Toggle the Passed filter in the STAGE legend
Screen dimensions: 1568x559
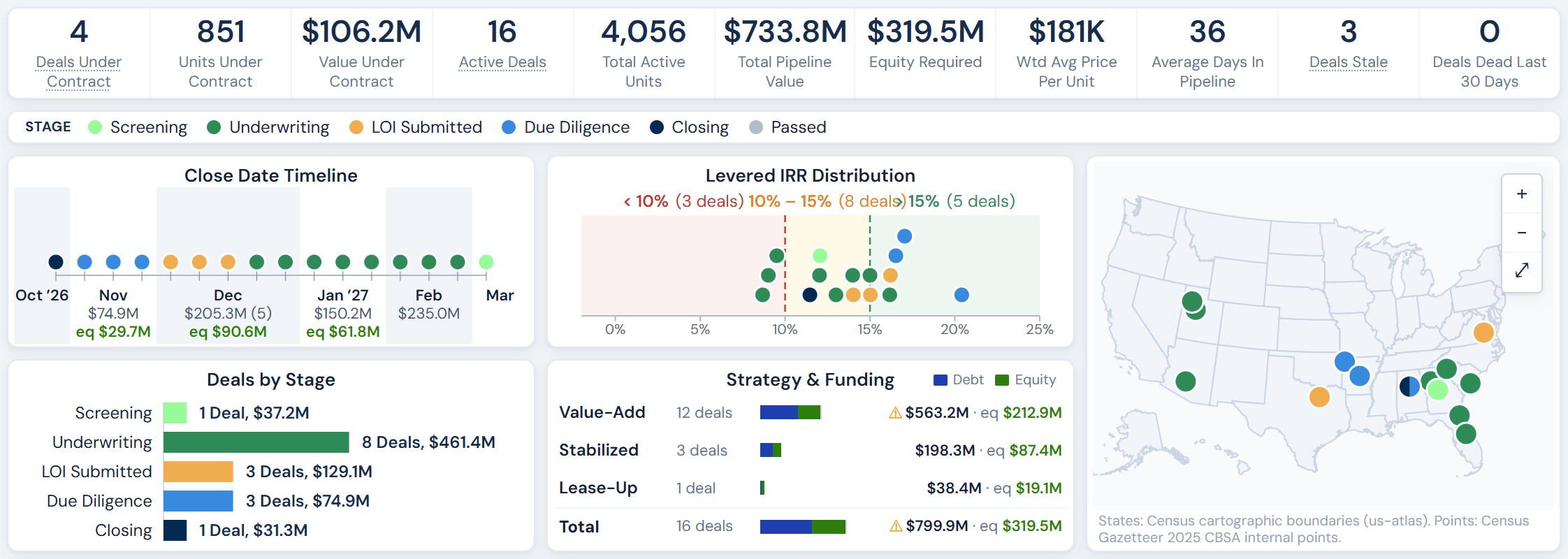click(787, 127)
